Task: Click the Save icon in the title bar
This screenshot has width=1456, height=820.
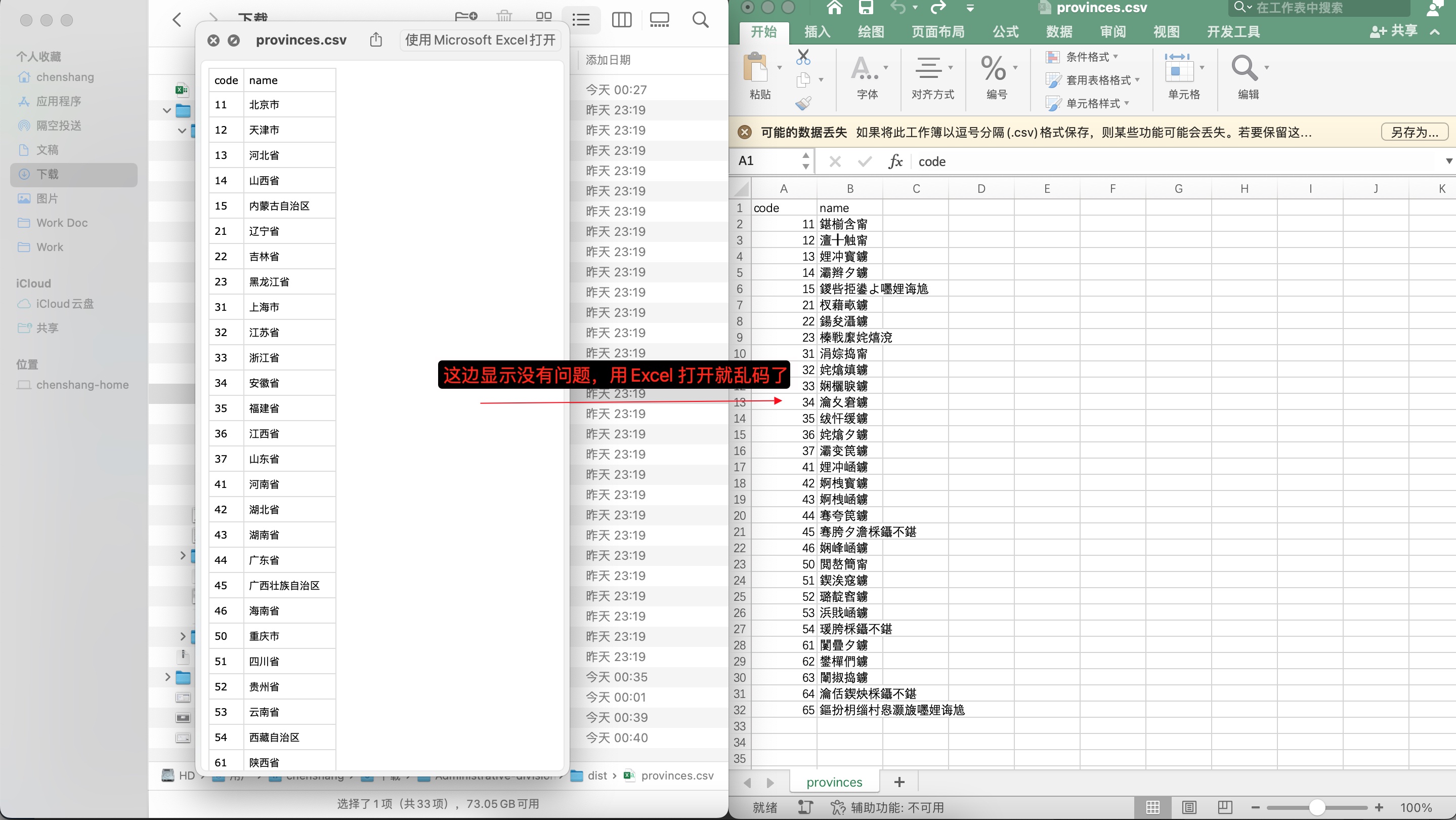Action: click(867, 8)
